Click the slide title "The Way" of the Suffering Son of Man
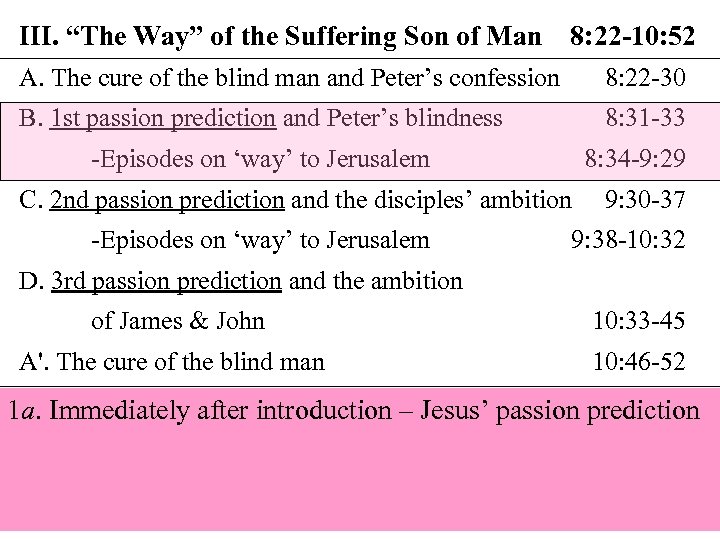This screenshot has height=540, width=720. tap(287, 39)
